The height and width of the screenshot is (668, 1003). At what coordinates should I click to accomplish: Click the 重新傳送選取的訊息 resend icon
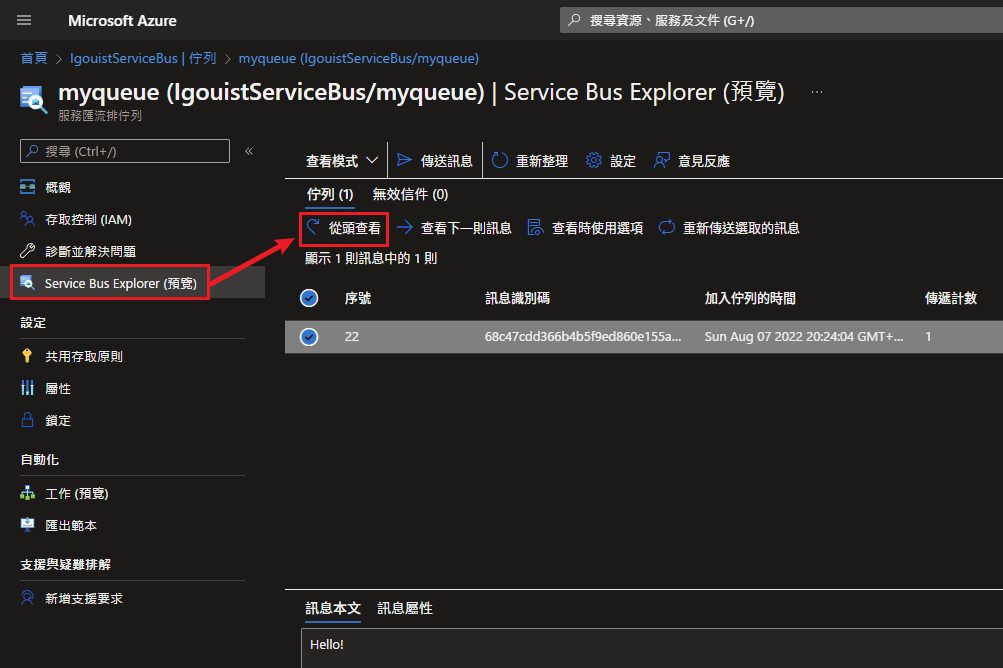click(667, 227)
